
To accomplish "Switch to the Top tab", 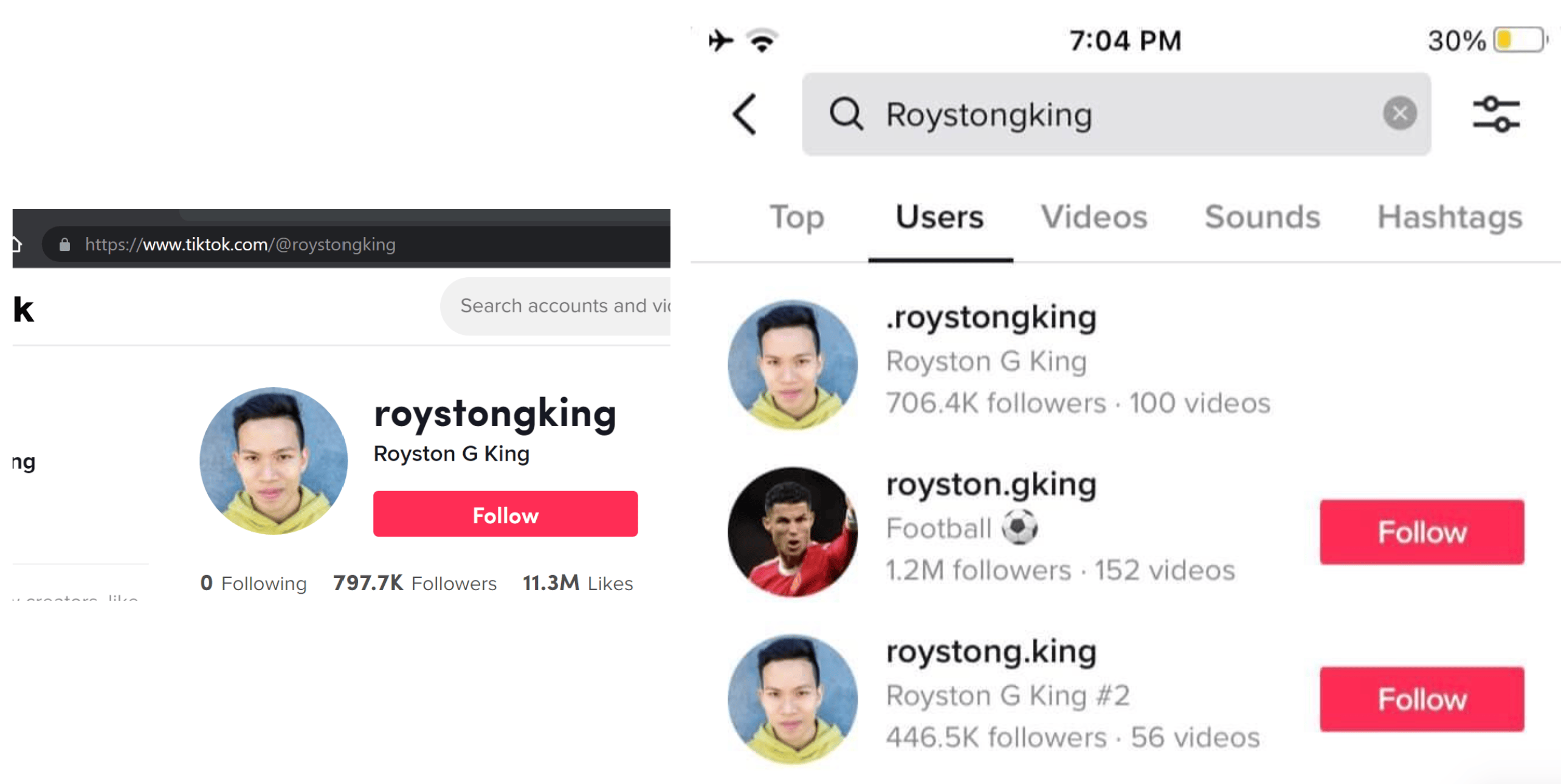I will [796, 217].
